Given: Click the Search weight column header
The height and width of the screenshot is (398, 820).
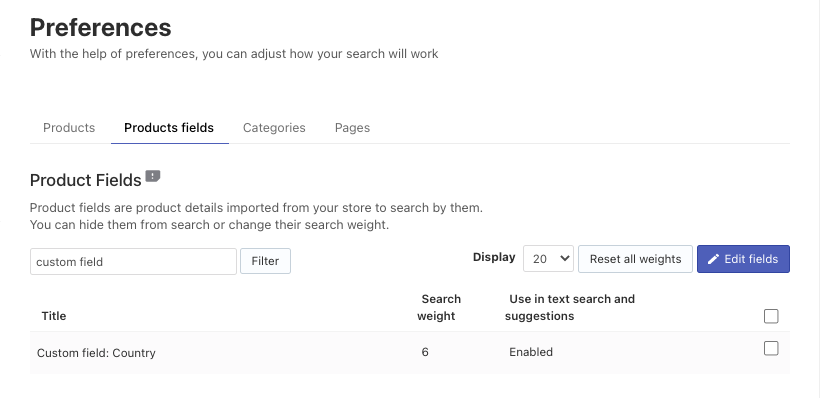Looking at the screenshot, I should point(439,308).
